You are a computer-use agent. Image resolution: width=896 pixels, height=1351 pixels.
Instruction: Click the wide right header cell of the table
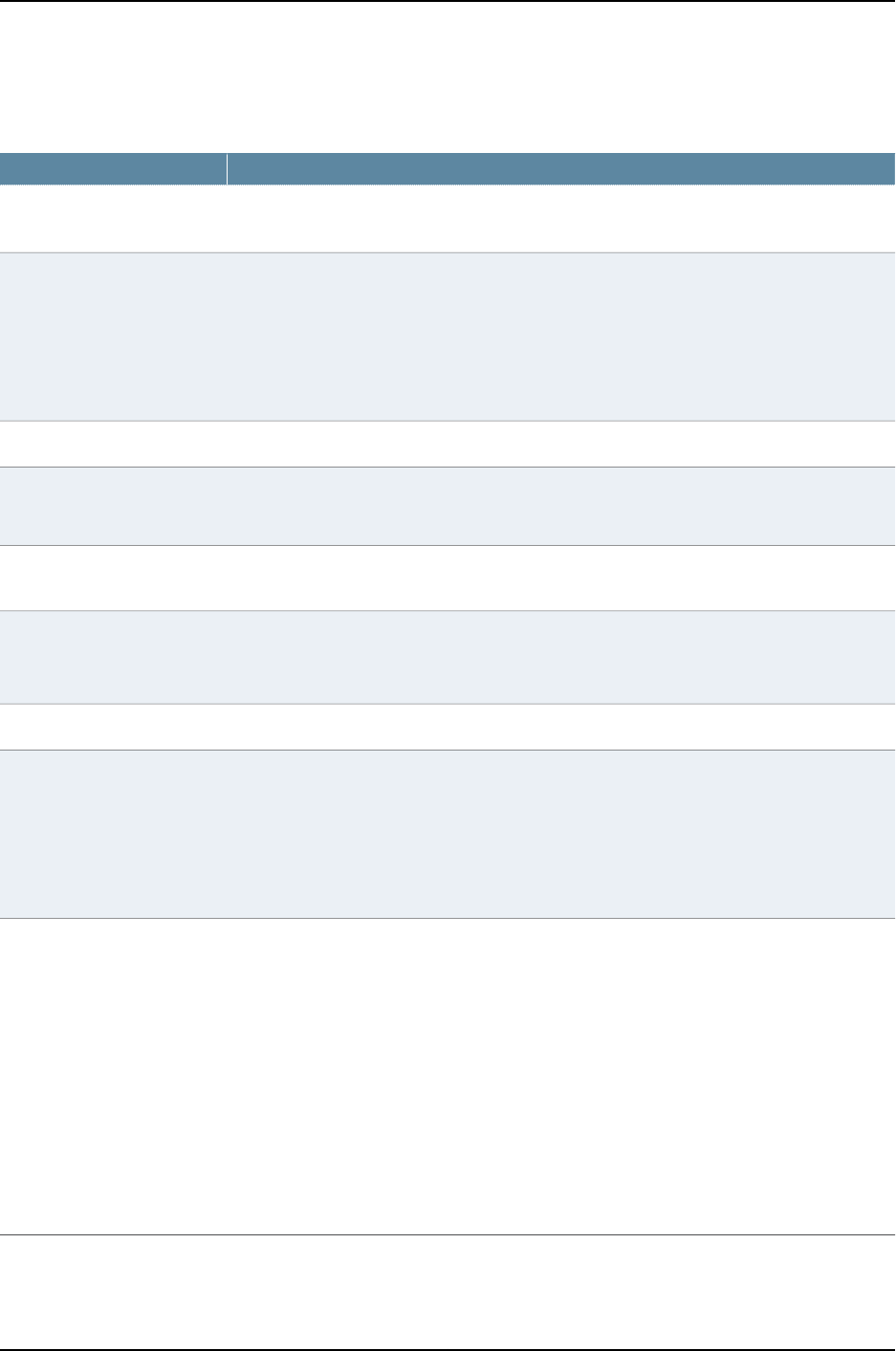[561, 168]
